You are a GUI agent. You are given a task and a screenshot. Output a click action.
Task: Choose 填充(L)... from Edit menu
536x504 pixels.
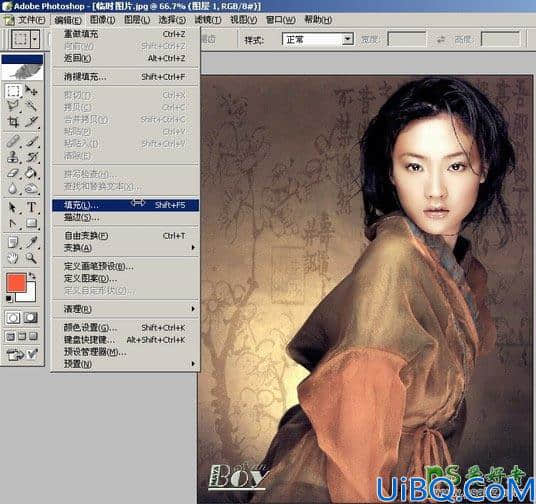point(125,205)
